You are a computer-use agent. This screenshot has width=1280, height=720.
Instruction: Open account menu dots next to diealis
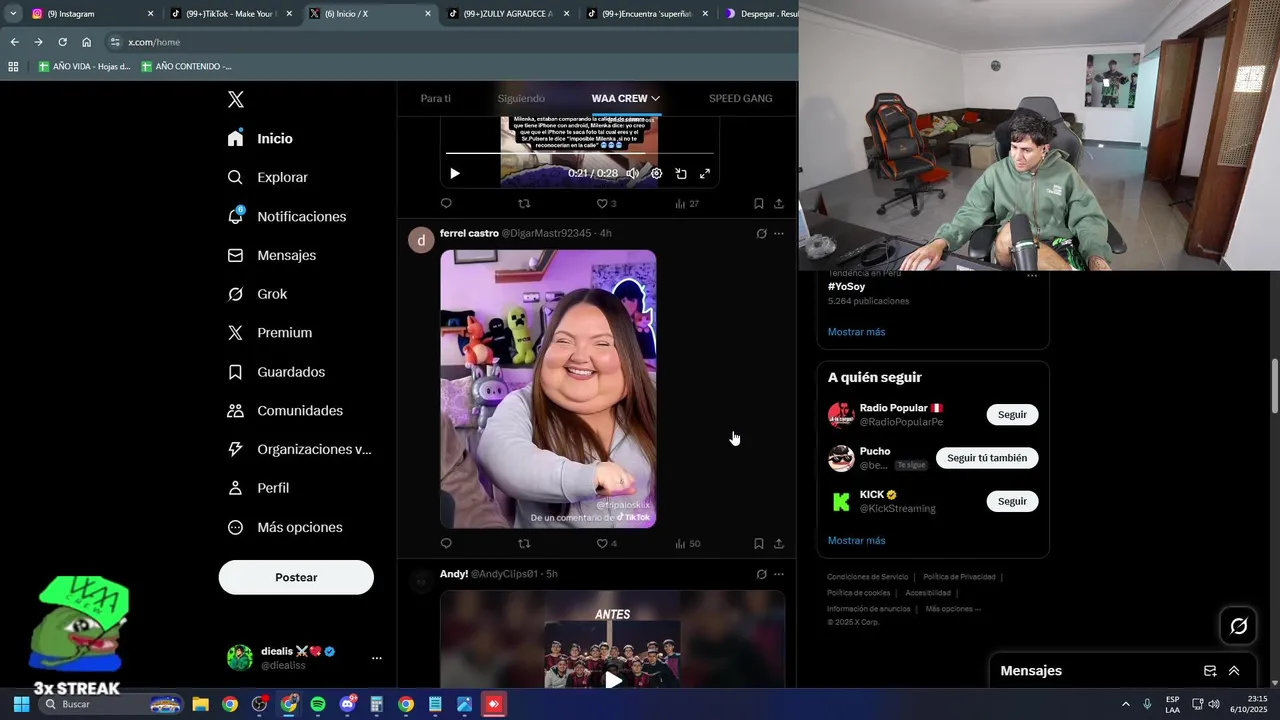[377, 658]
